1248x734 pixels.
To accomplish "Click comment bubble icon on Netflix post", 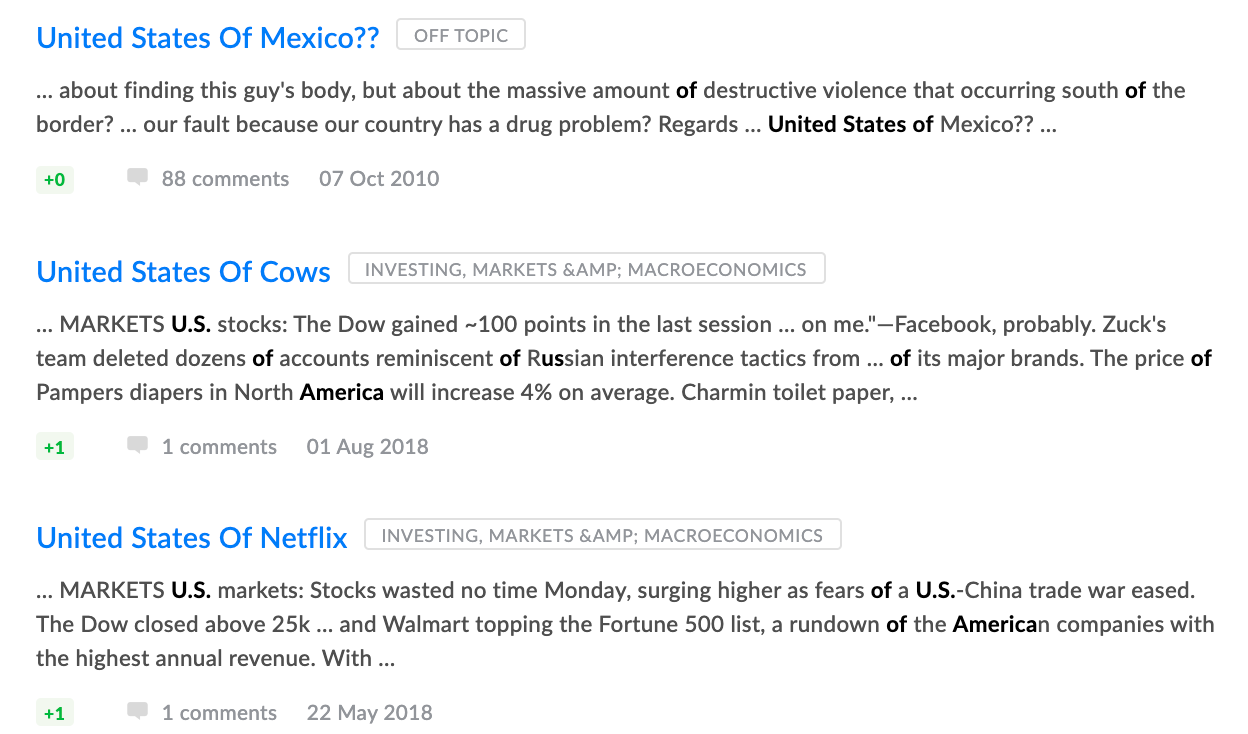I will 138,712.
